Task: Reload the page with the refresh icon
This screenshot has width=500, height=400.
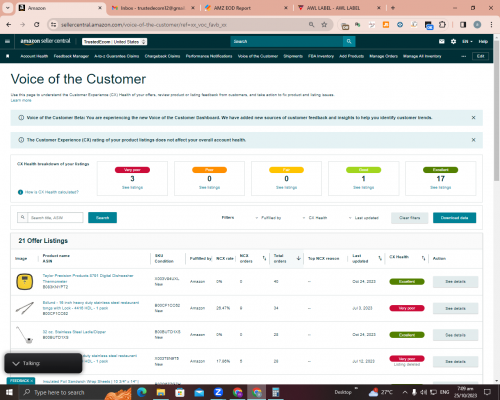Action: click(x=37, y=25)
